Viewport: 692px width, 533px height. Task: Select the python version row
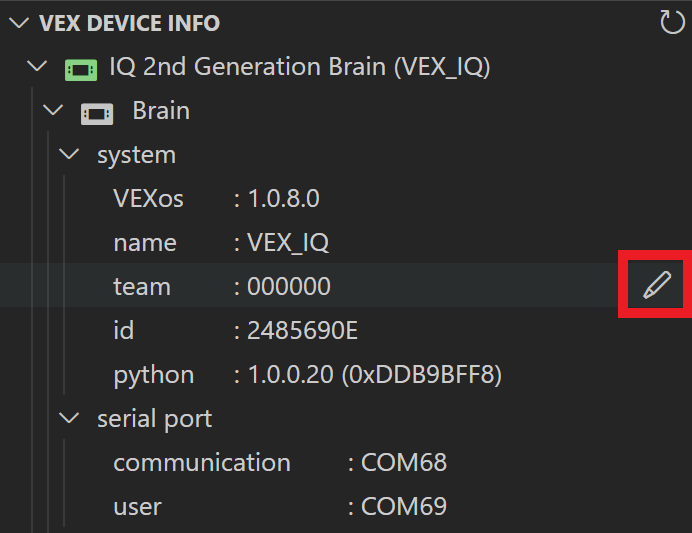[x=307, y=375]
